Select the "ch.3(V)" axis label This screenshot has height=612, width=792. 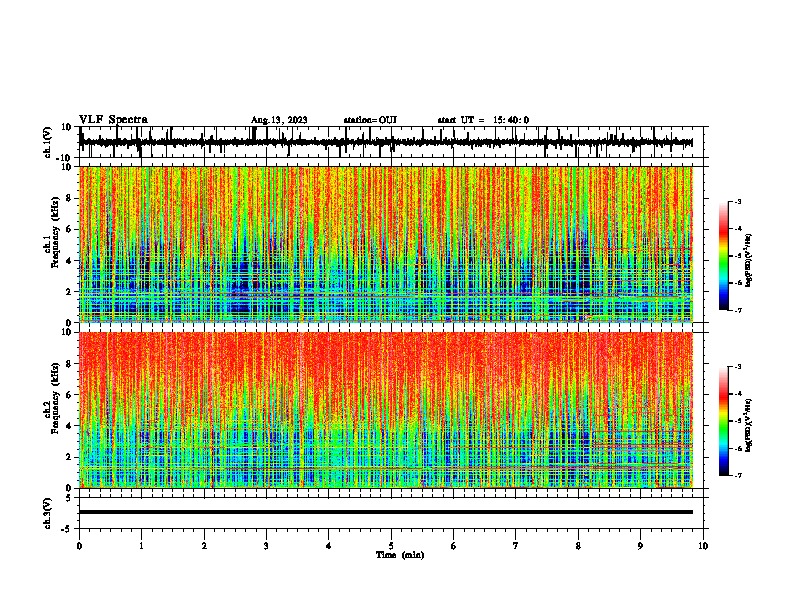(x=48, y=513)
